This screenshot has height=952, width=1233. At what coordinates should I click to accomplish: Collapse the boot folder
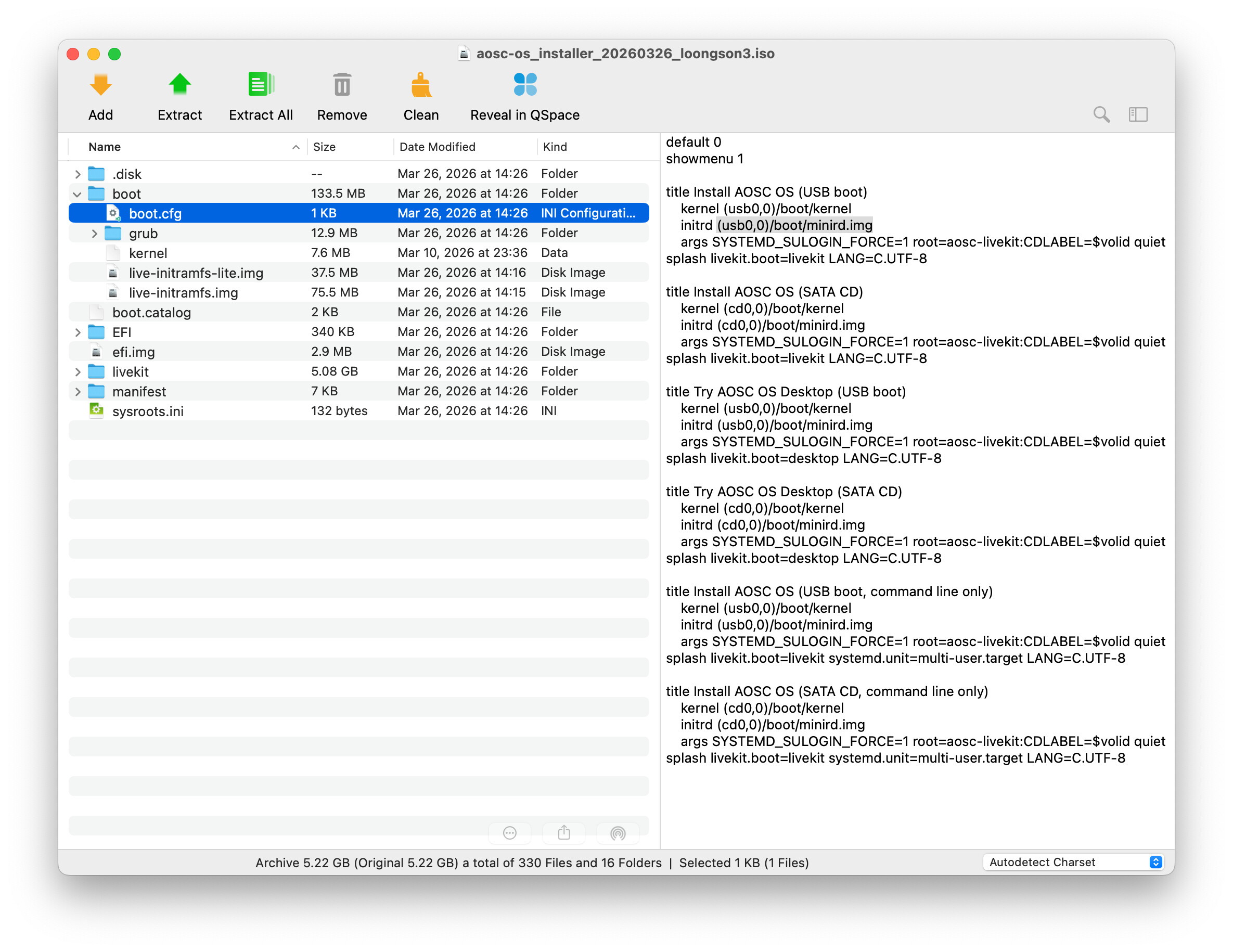point(78,194)
